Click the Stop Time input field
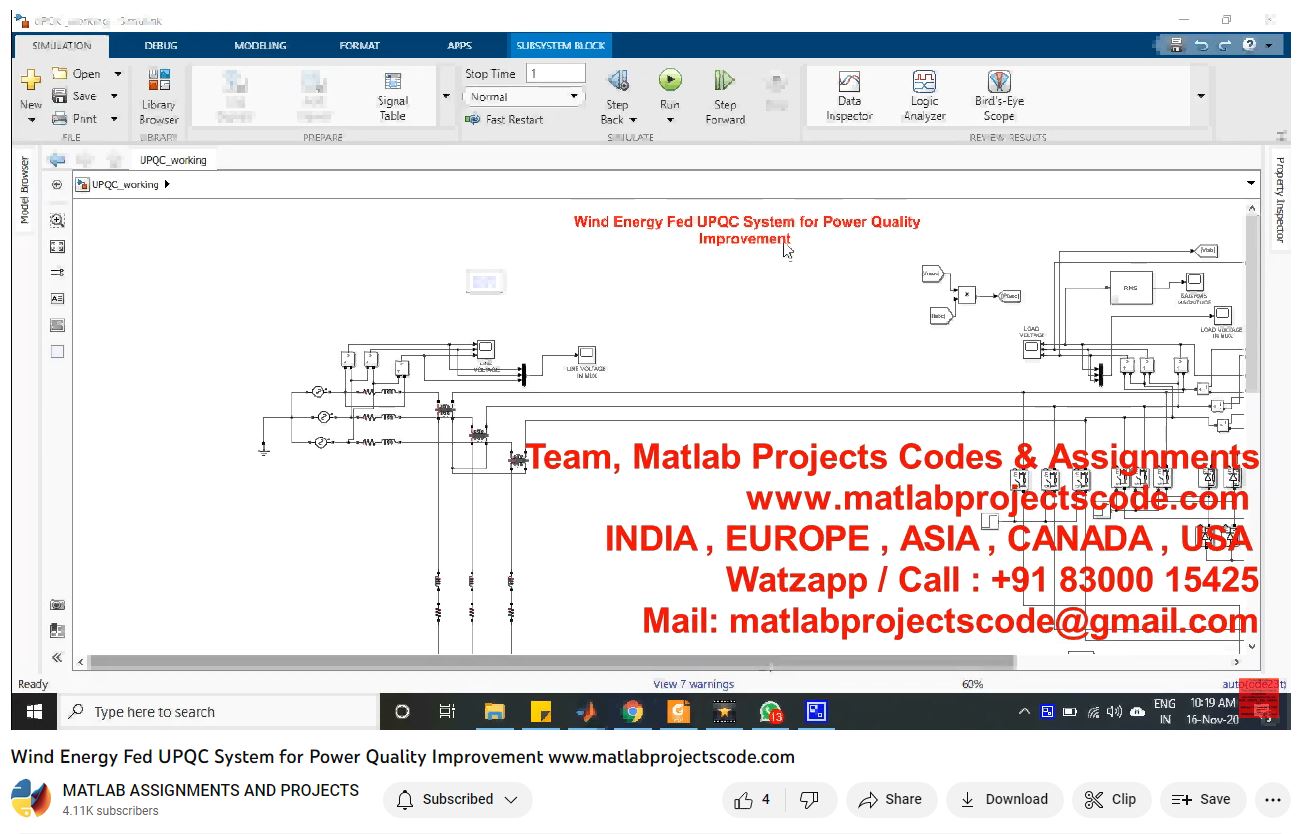The image size is (1302, 834). click(x=555, y=73)
